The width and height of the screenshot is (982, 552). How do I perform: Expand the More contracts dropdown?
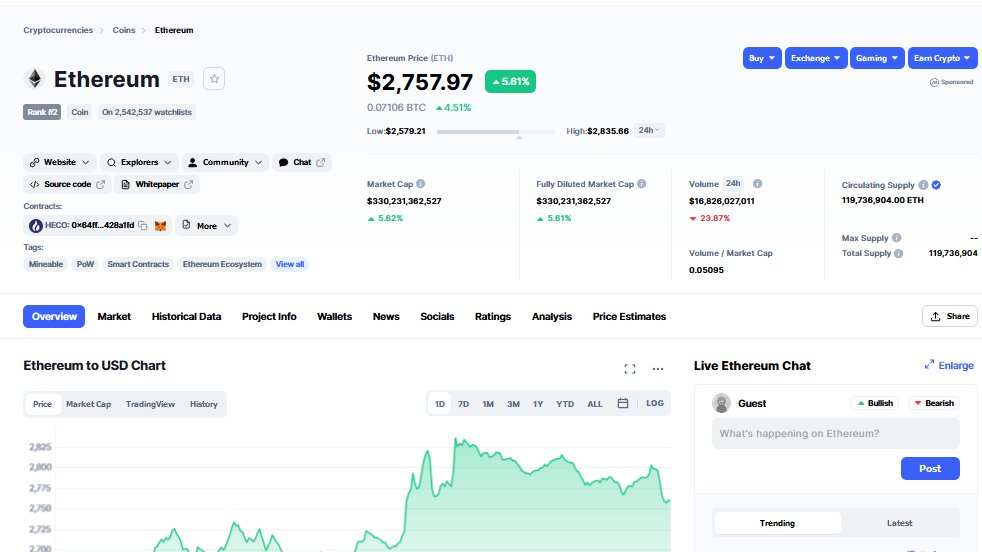(x=207, y=226)
